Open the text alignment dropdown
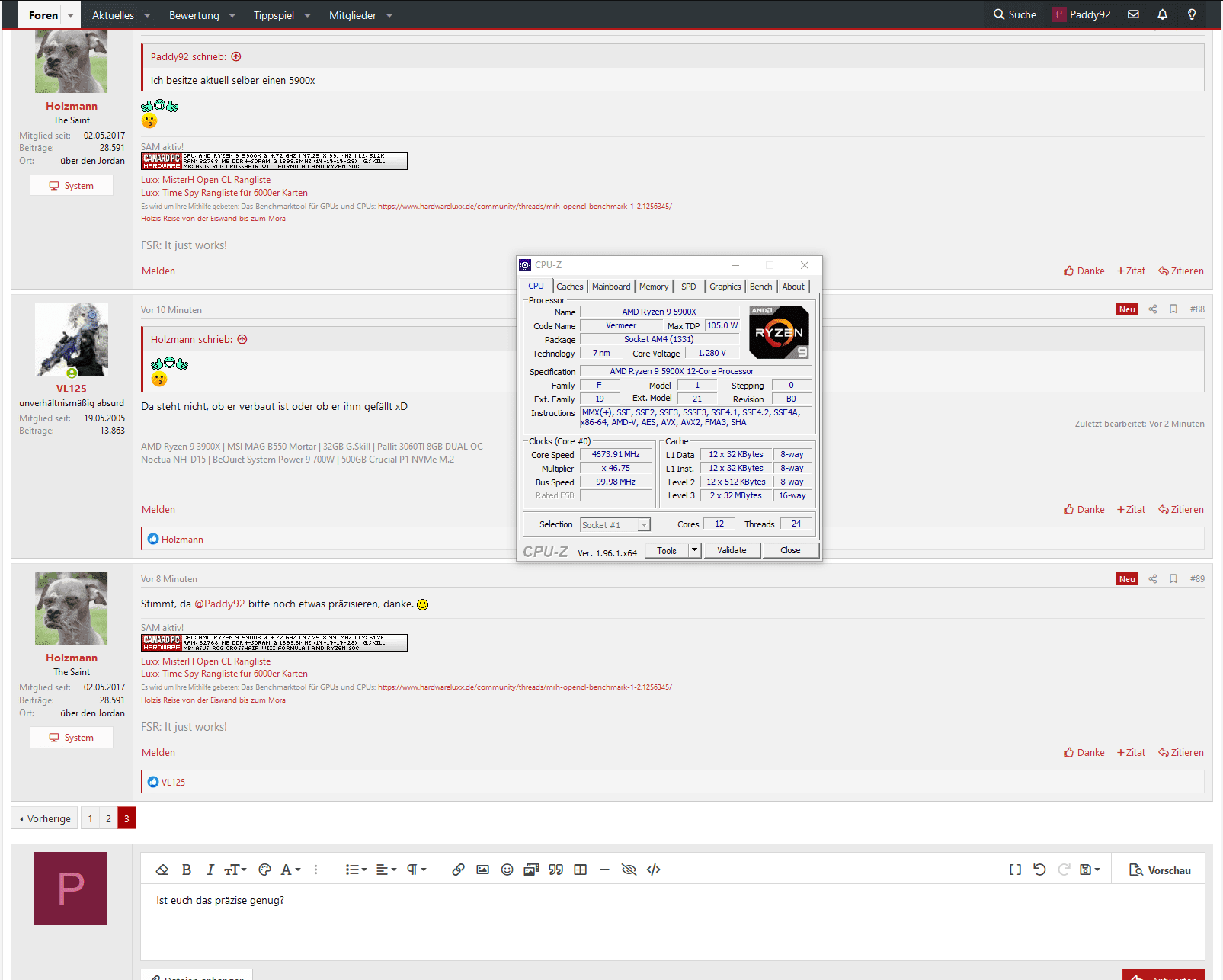This screenshot has width=1223, height=980. pyautogui.click(x=386, y=870)
